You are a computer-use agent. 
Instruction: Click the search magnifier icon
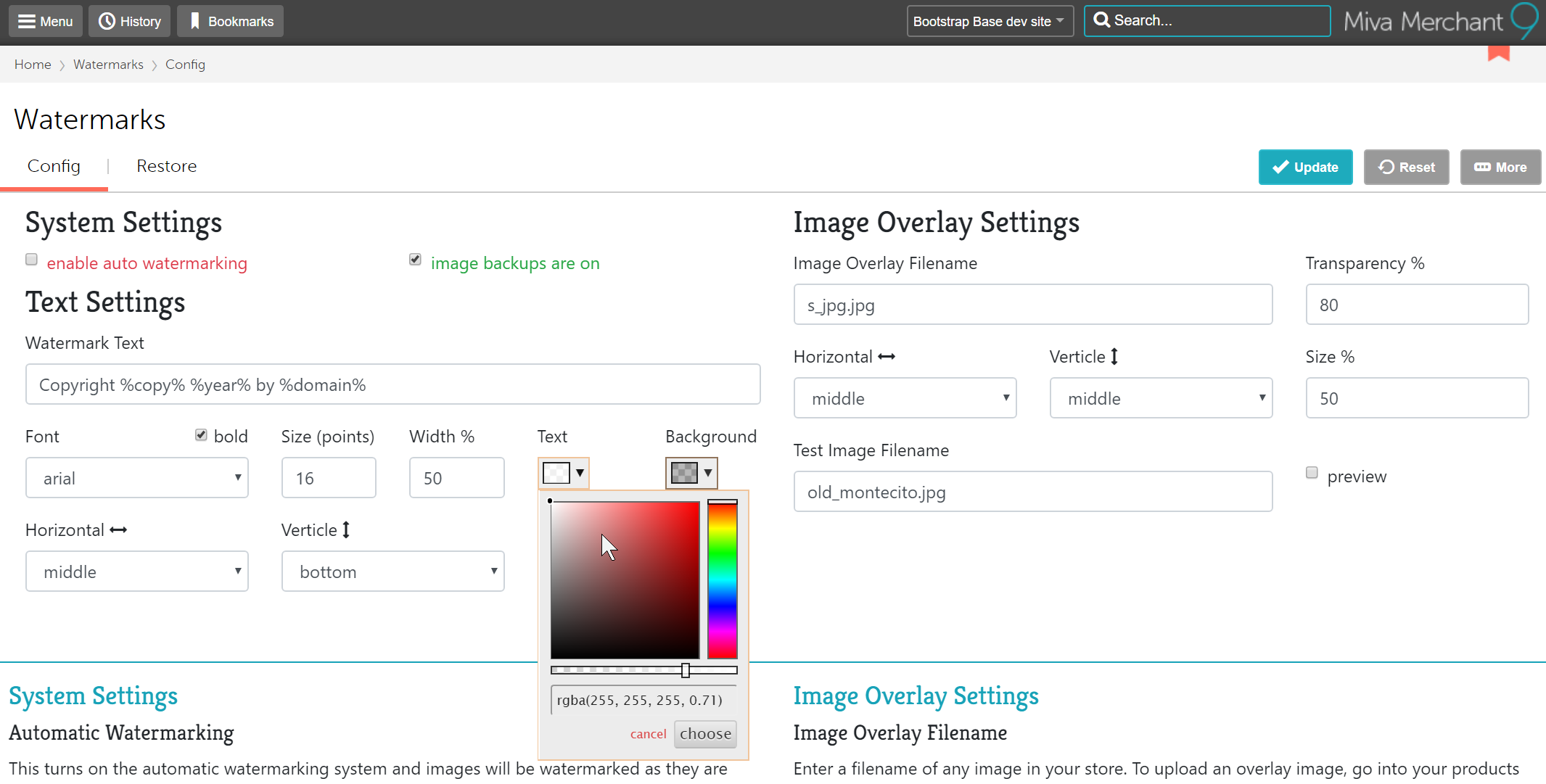point(1101,20)
